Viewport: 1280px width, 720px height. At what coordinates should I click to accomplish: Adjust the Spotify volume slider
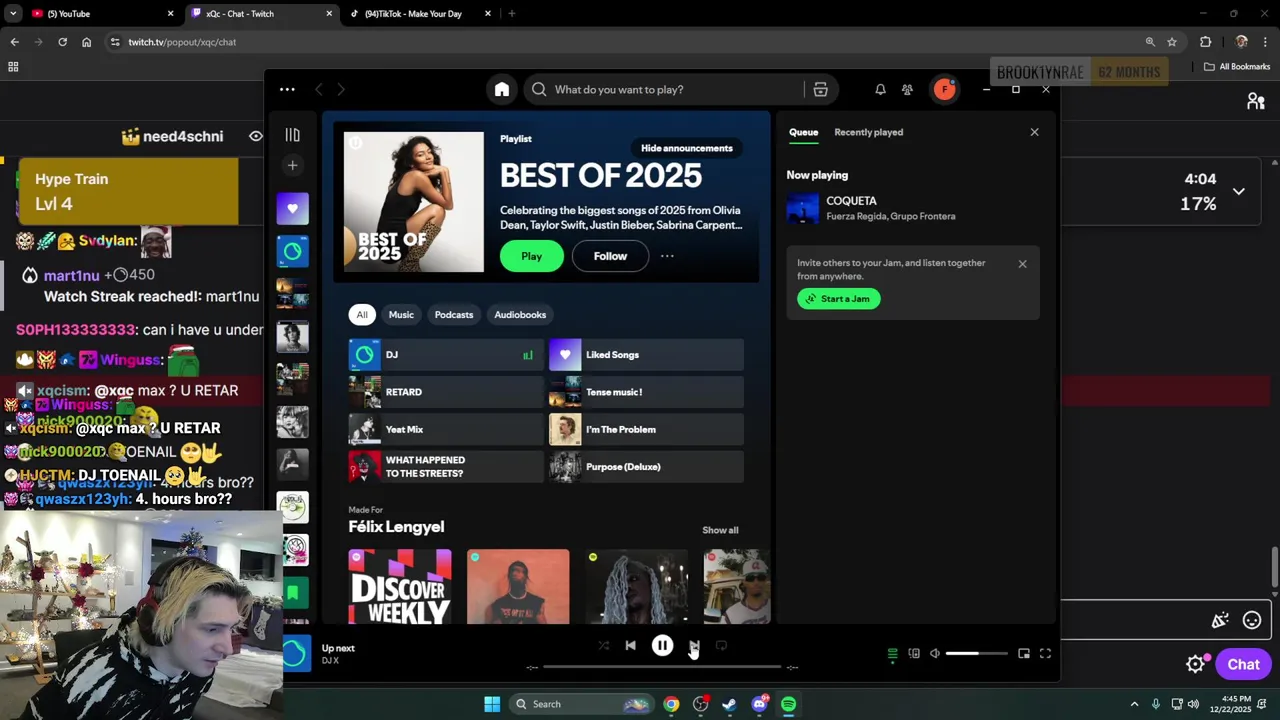click(x=976, y=654)
